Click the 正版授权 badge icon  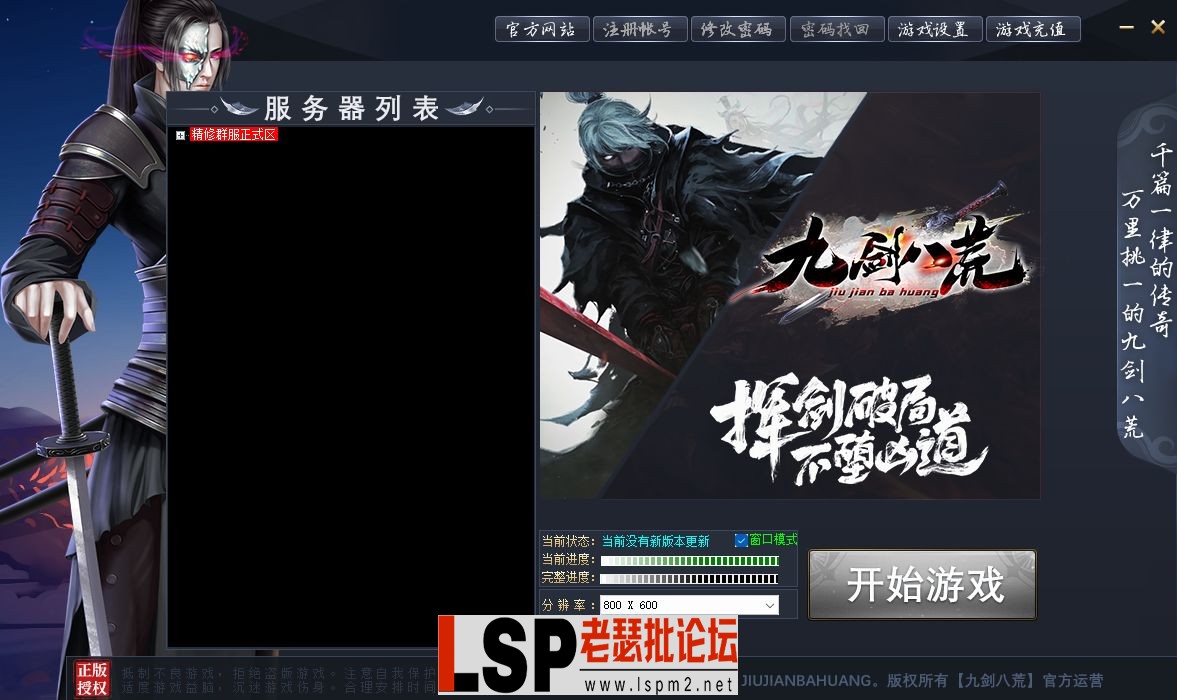tap(92, 679)
